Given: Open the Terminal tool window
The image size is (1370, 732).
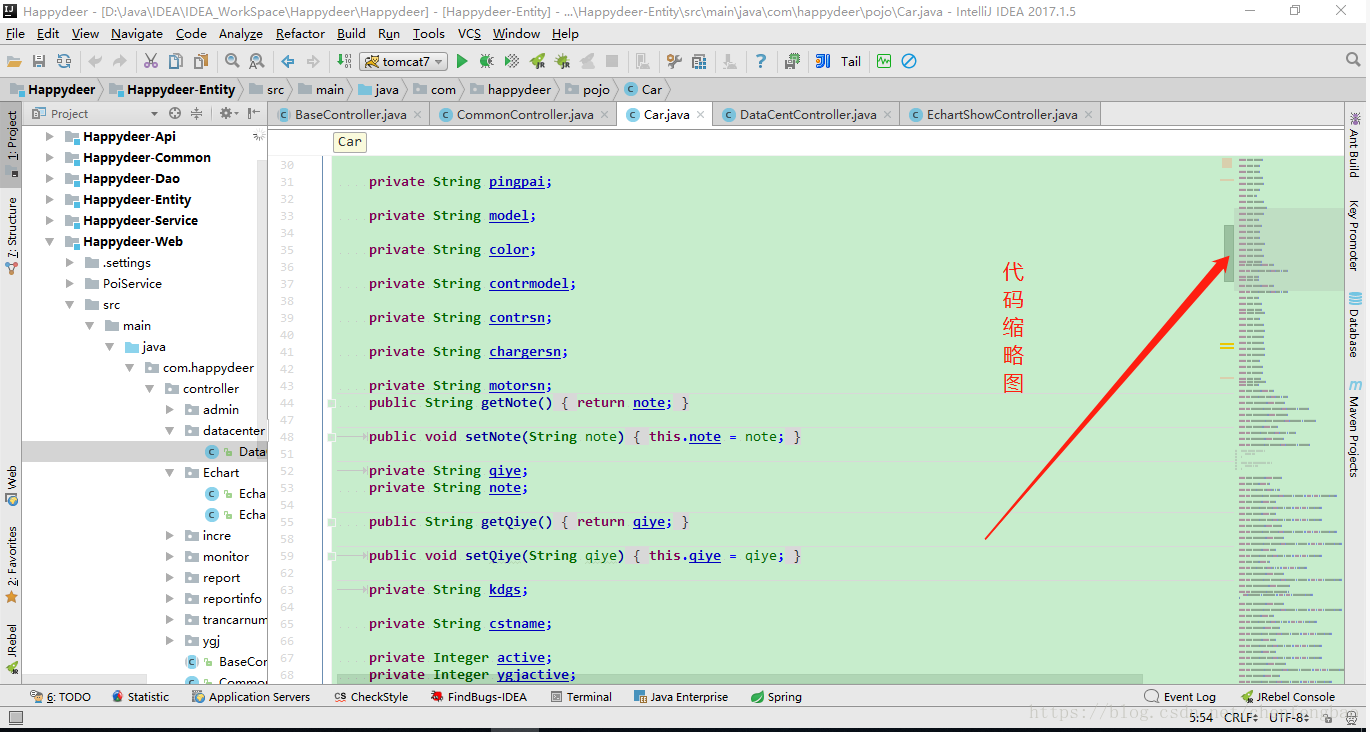Looking at the screenshot, I should 580,697.
